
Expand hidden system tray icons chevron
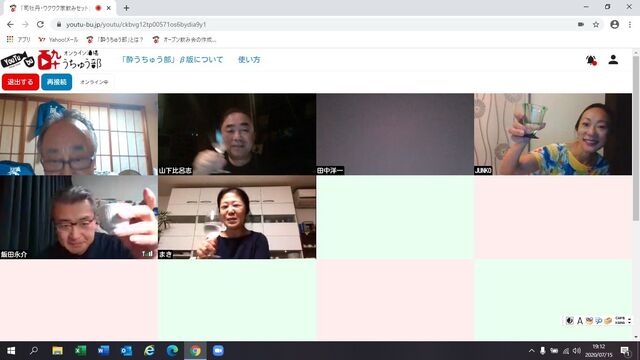(x=531, y=351)
